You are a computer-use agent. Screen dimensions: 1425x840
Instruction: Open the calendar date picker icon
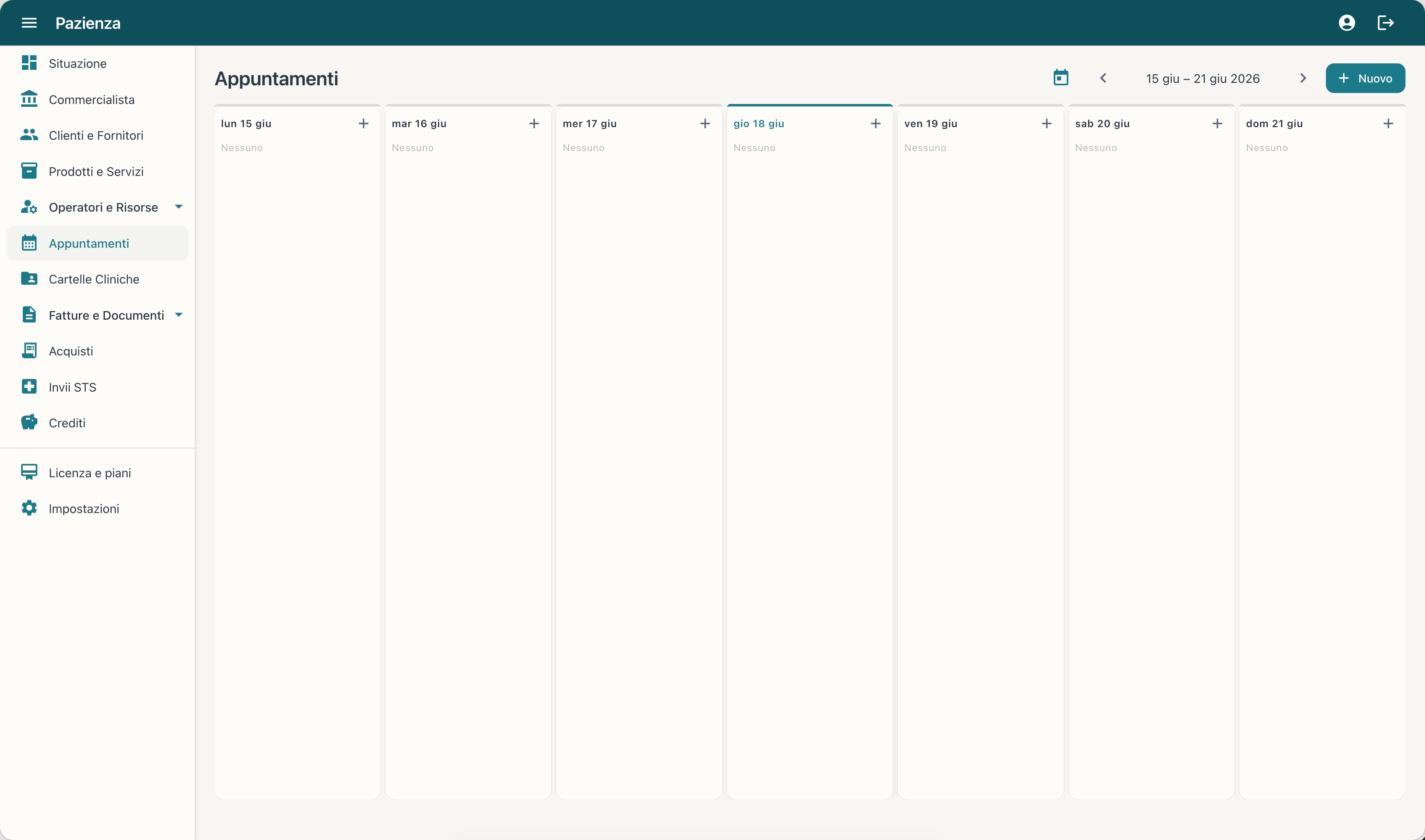[1061, 78]
